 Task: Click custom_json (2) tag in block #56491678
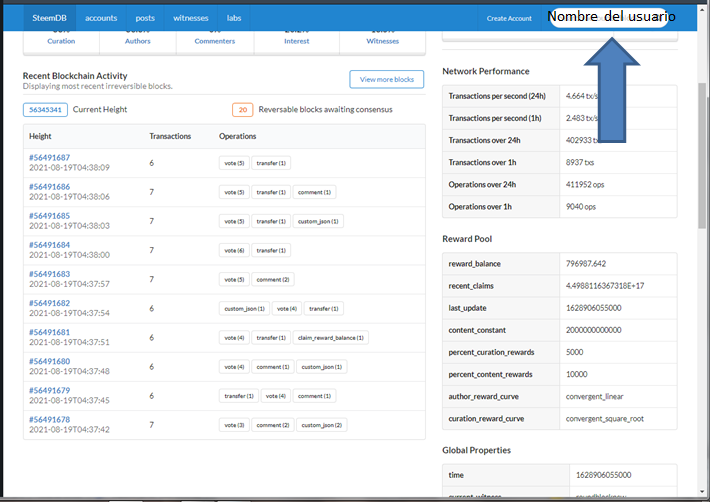[321, 425]
